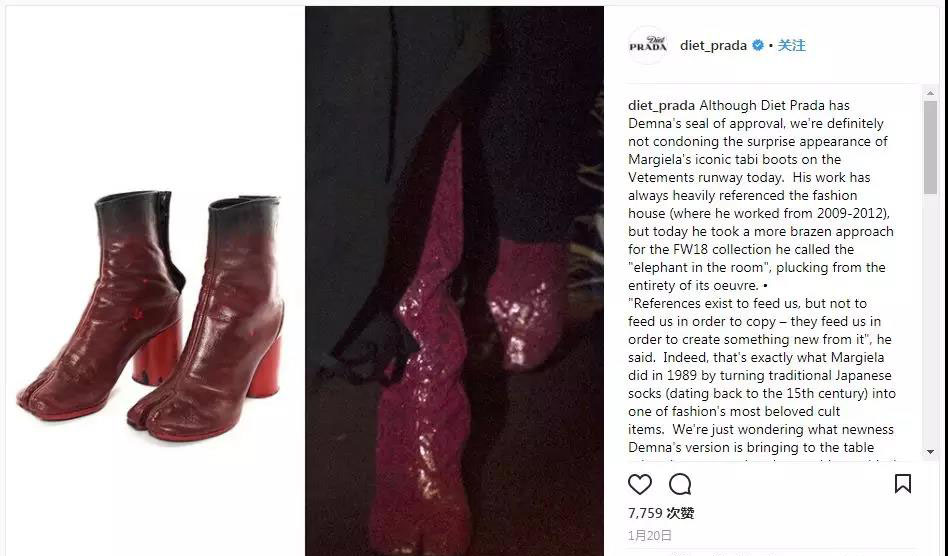
Task: Open comments with the speech bubble icon
Action: point(680,484)
